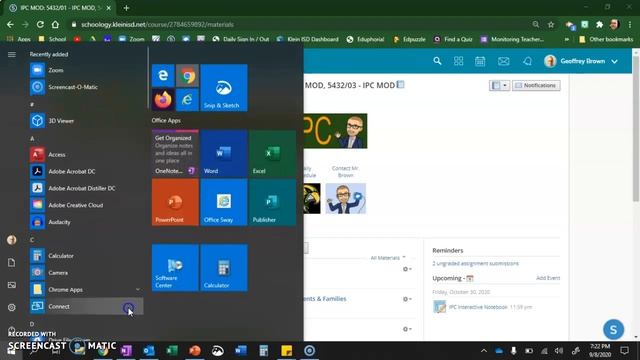Open gear menu on the first materials row
Viewport: 640px width, 360px height.
click(407, 269)
